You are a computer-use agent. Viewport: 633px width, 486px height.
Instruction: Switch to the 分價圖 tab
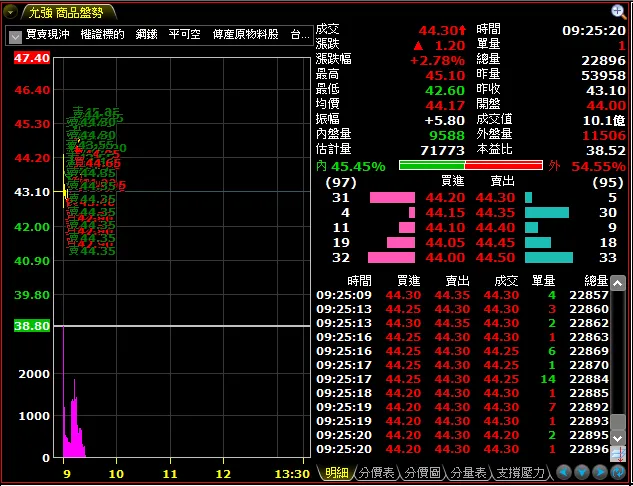click(x=423, y=472)
